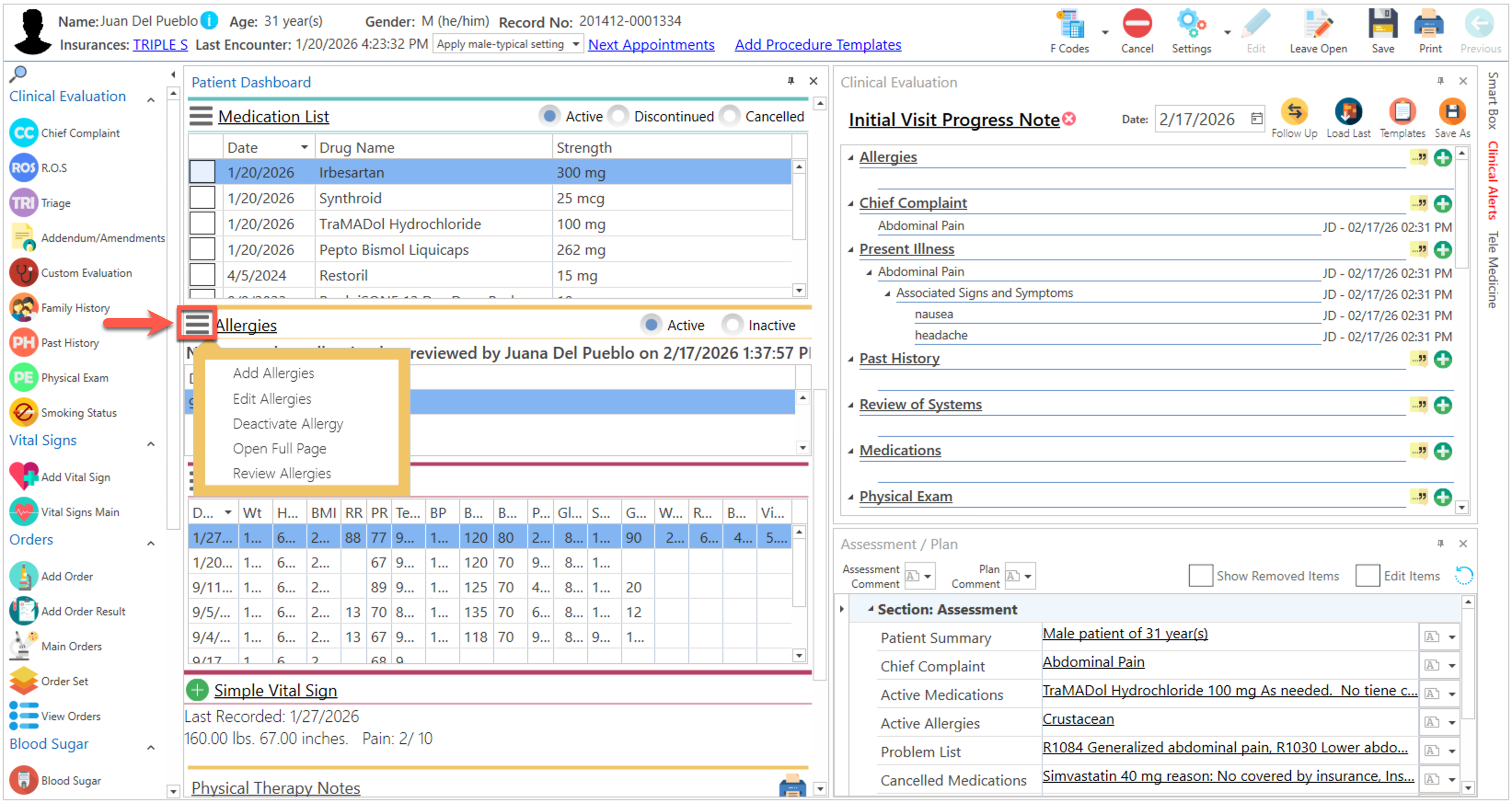This screenshot has height=803, width=1512.
Task: Open Medication List hamburger menu icon
Action: coord(201,117)
